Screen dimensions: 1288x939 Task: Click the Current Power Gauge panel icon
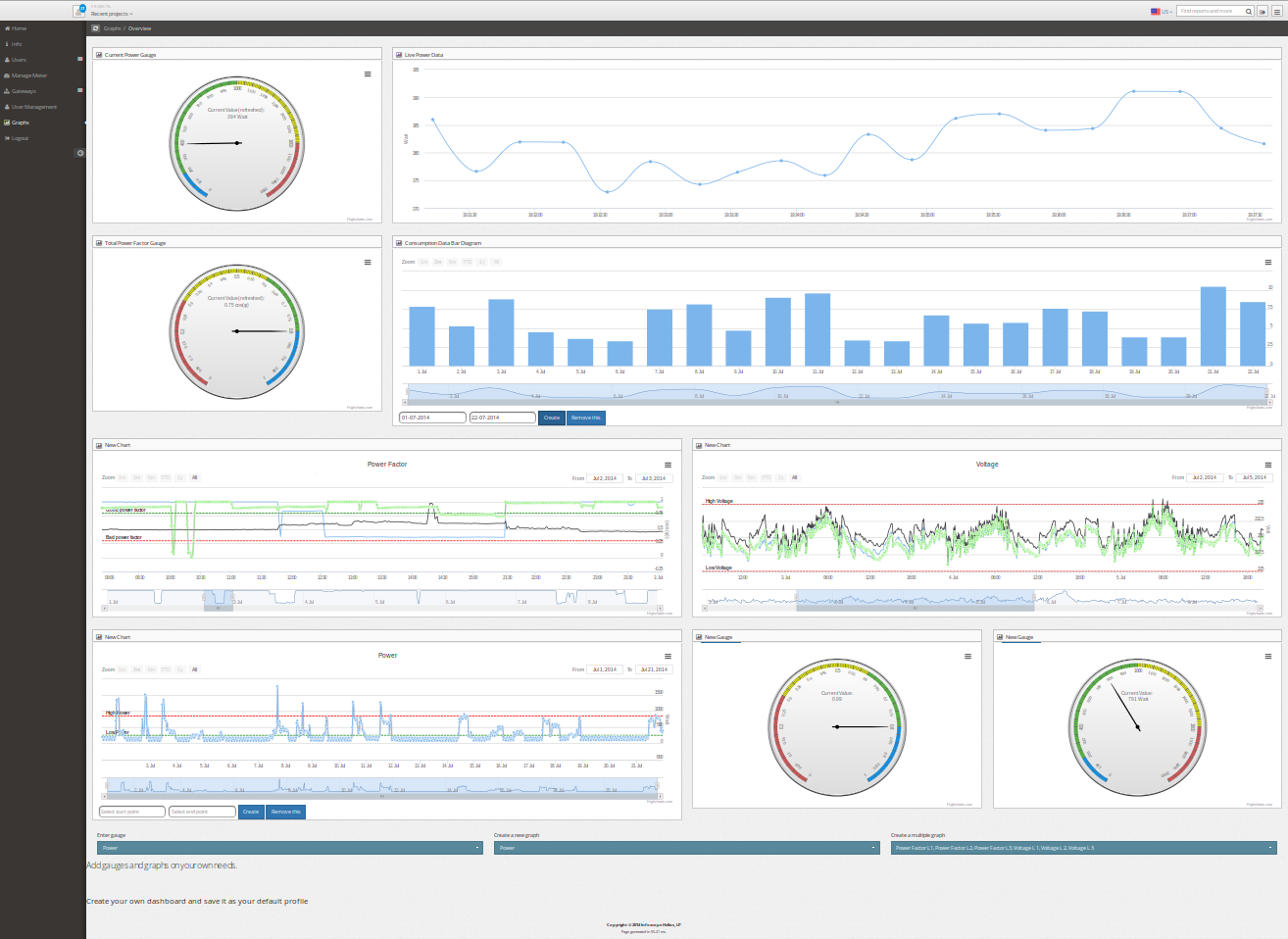pos(99,55)
